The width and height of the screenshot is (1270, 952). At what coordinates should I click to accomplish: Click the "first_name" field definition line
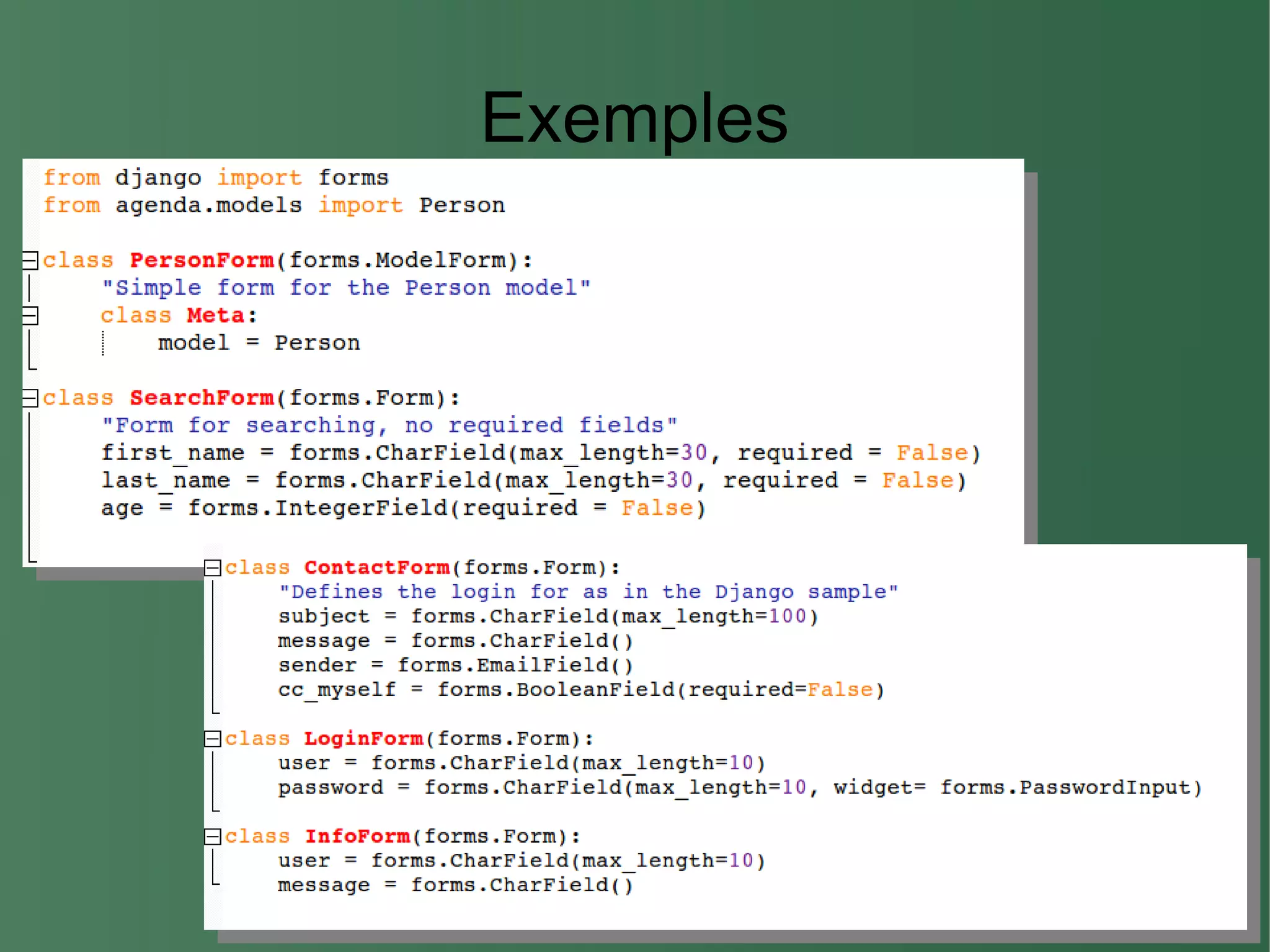coord(541,453)
